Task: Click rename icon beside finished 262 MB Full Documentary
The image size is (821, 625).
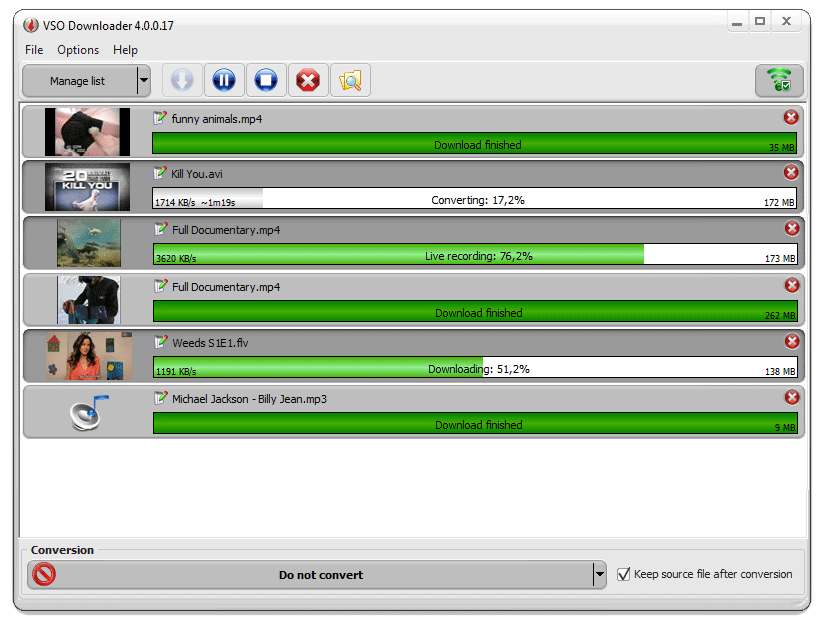Action: tap(161, 286)
